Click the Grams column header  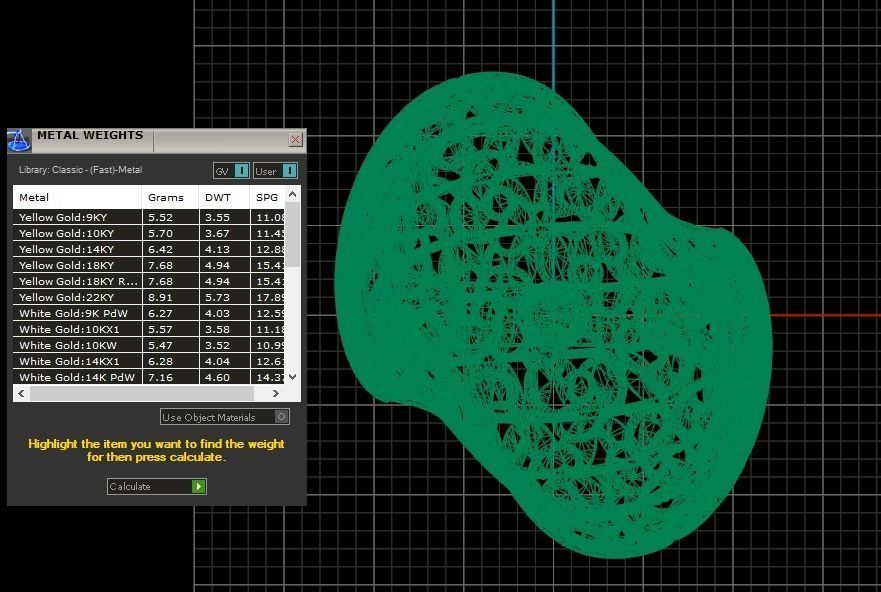click(x=170, y=197)
